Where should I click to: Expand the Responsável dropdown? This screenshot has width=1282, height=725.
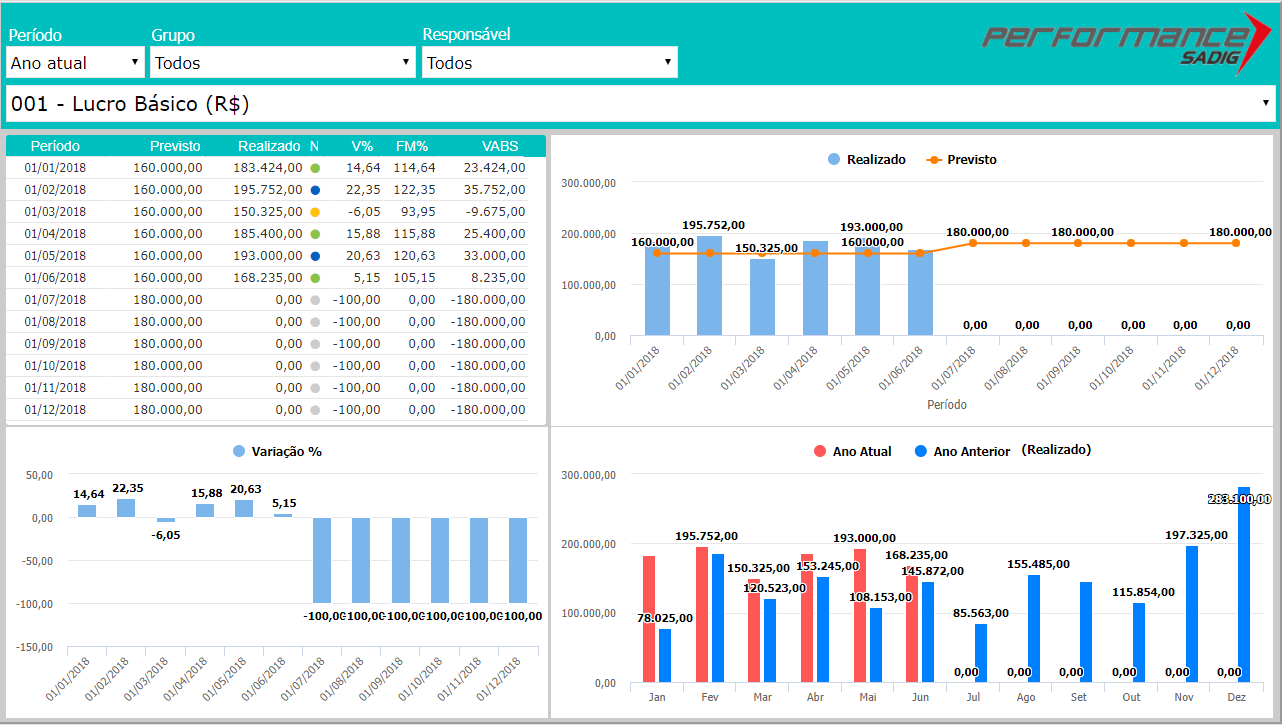549,63
